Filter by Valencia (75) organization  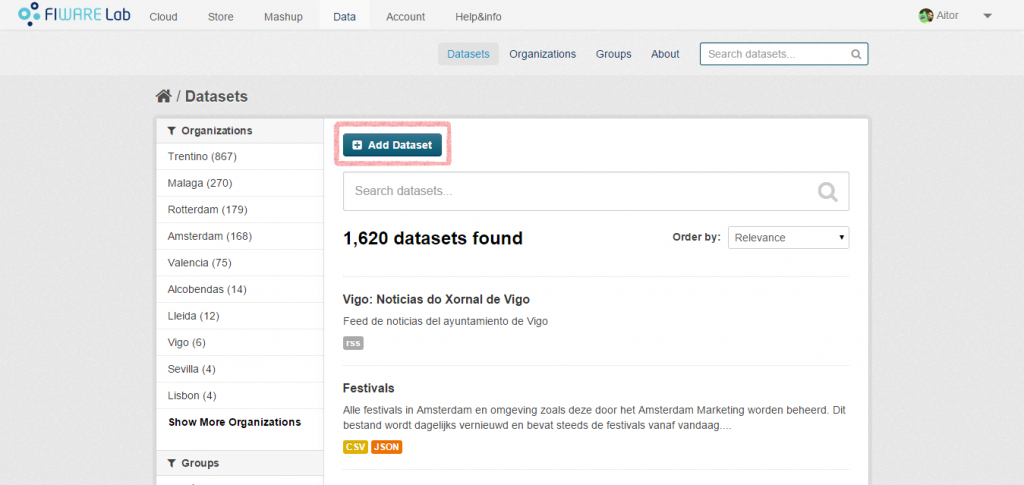240,262
